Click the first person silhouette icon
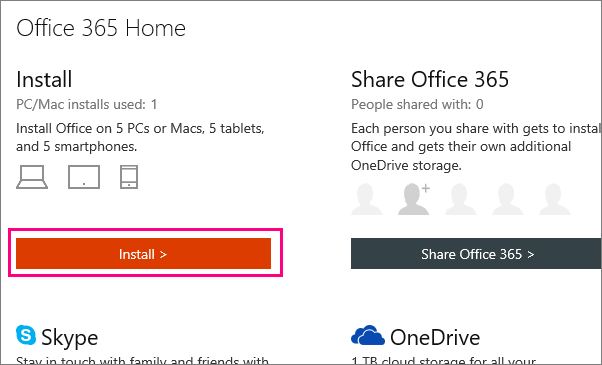Screen dimensions: 602x365 click(367, 199)
